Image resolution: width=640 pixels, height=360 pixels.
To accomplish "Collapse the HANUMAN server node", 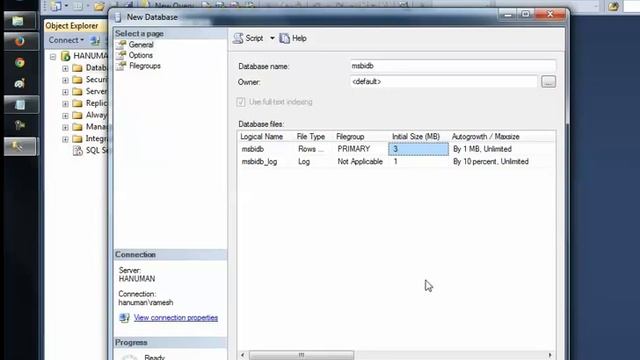I will [53, 57].
